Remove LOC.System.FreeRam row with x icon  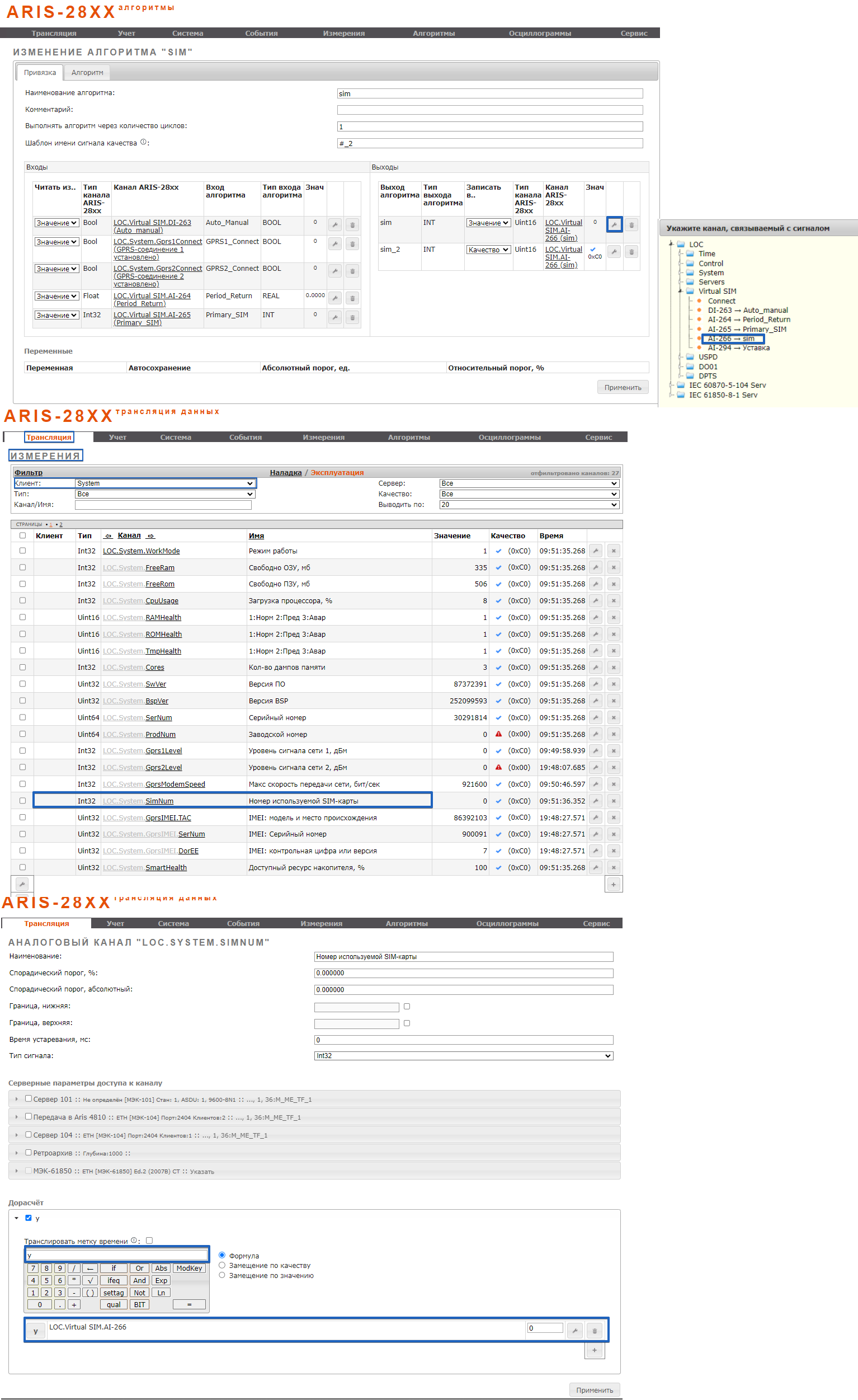click(x=613, y=567)
